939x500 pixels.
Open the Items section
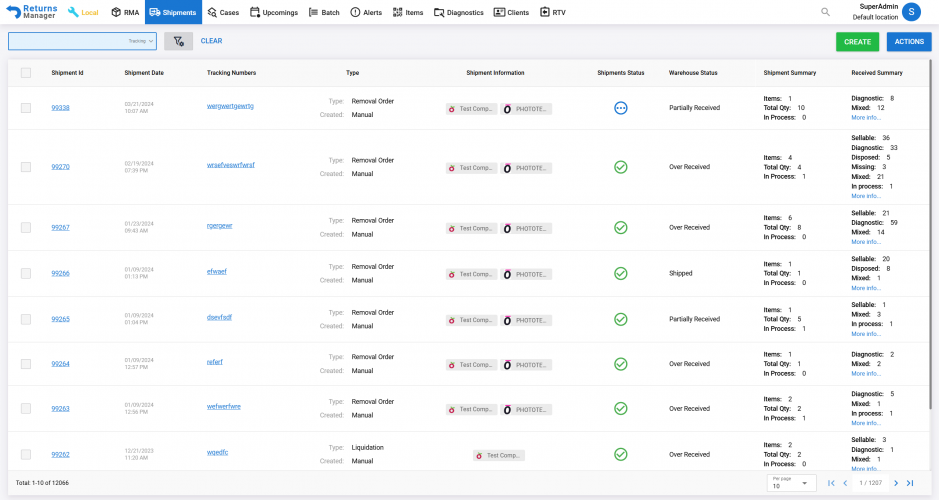[408, 12]
